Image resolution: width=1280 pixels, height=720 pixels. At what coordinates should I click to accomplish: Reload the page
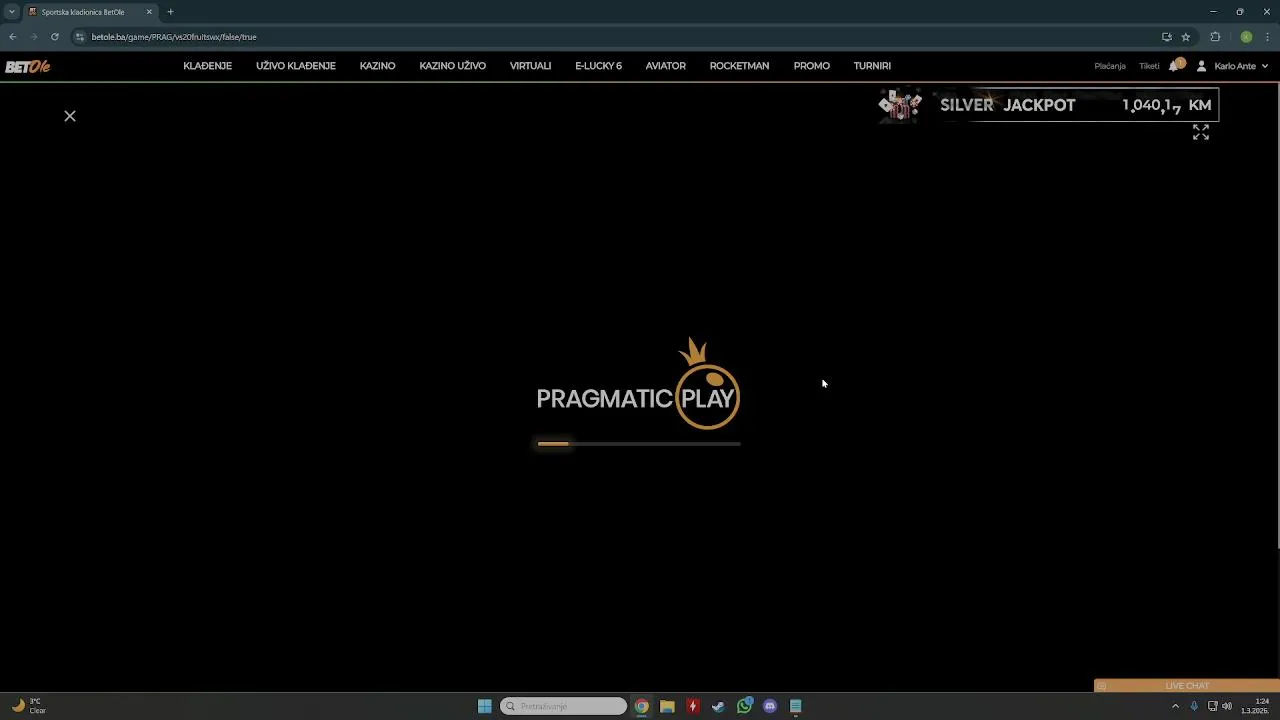pyautogui.click(x=54, y=37)
